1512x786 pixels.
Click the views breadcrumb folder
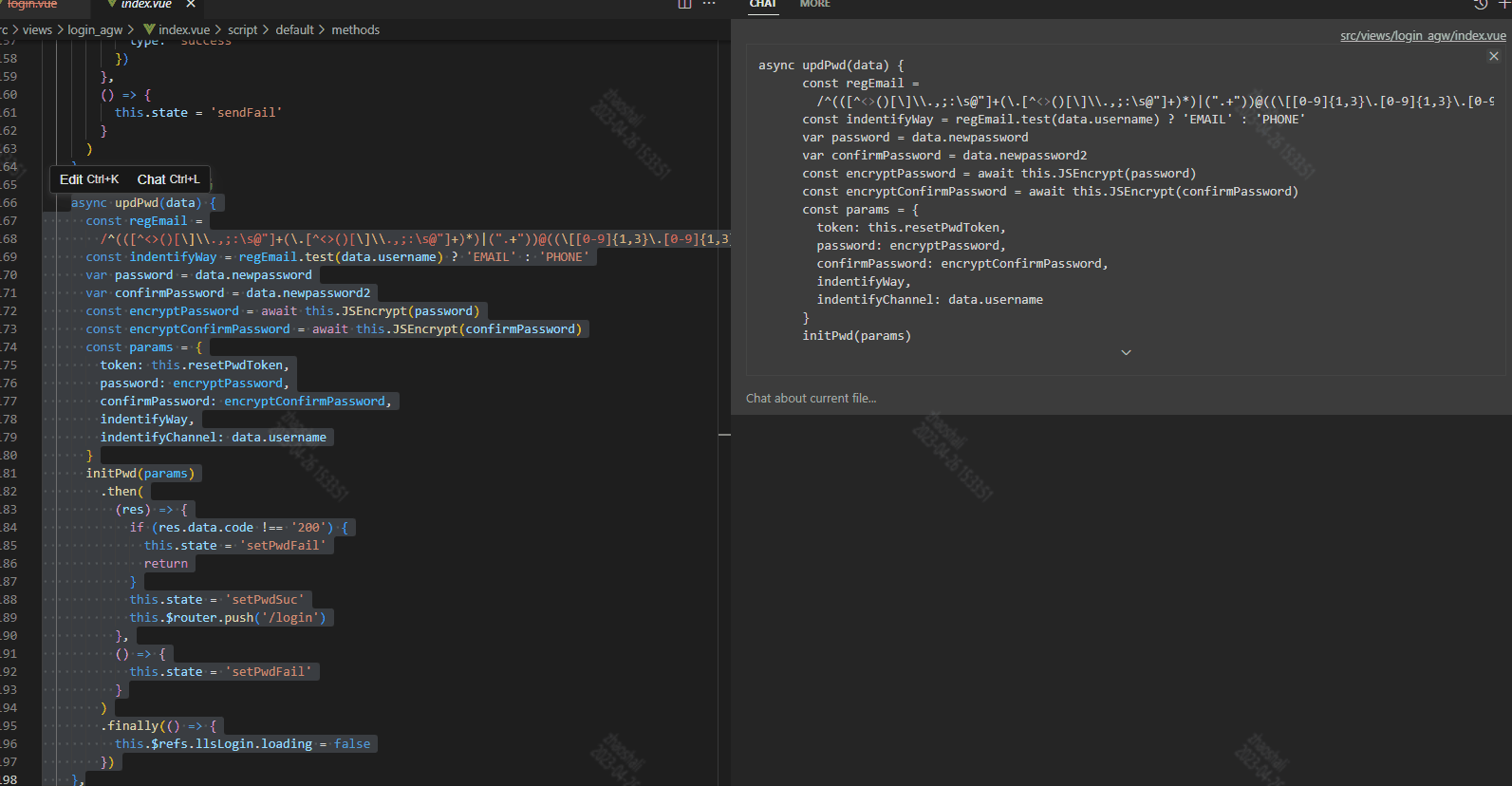37,30
